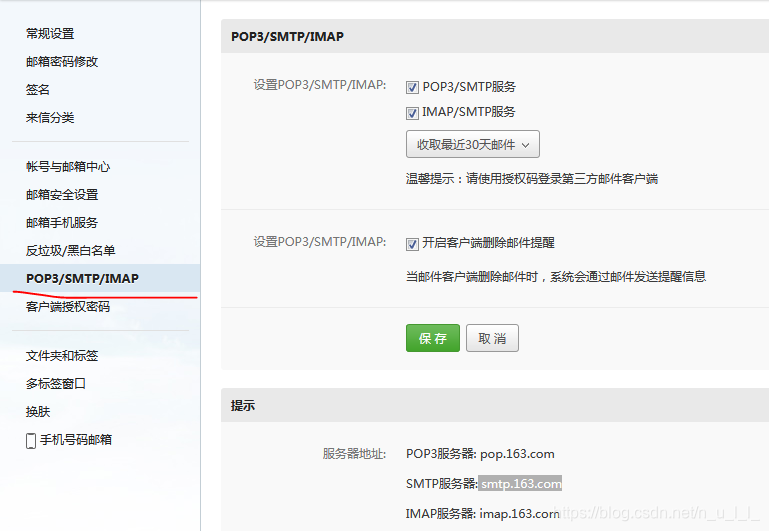
Task: Open 常规设置 in the settings sidebar
Action: 50,34
